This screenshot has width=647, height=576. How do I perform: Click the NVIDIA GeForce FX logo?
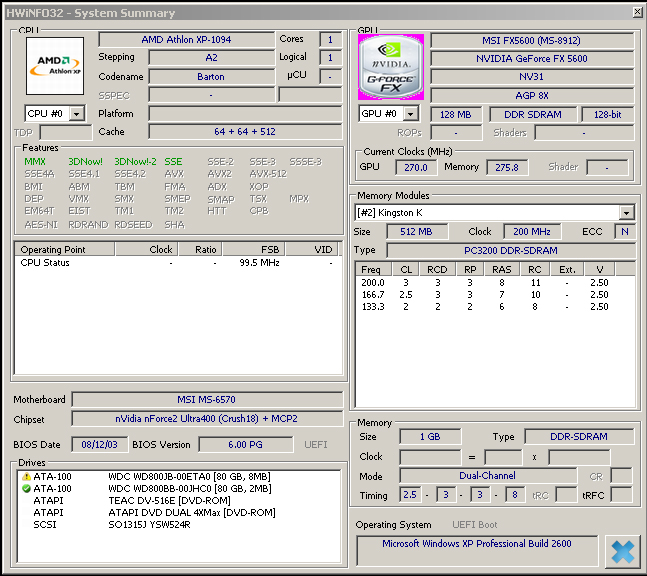click(x=391, y=67)
